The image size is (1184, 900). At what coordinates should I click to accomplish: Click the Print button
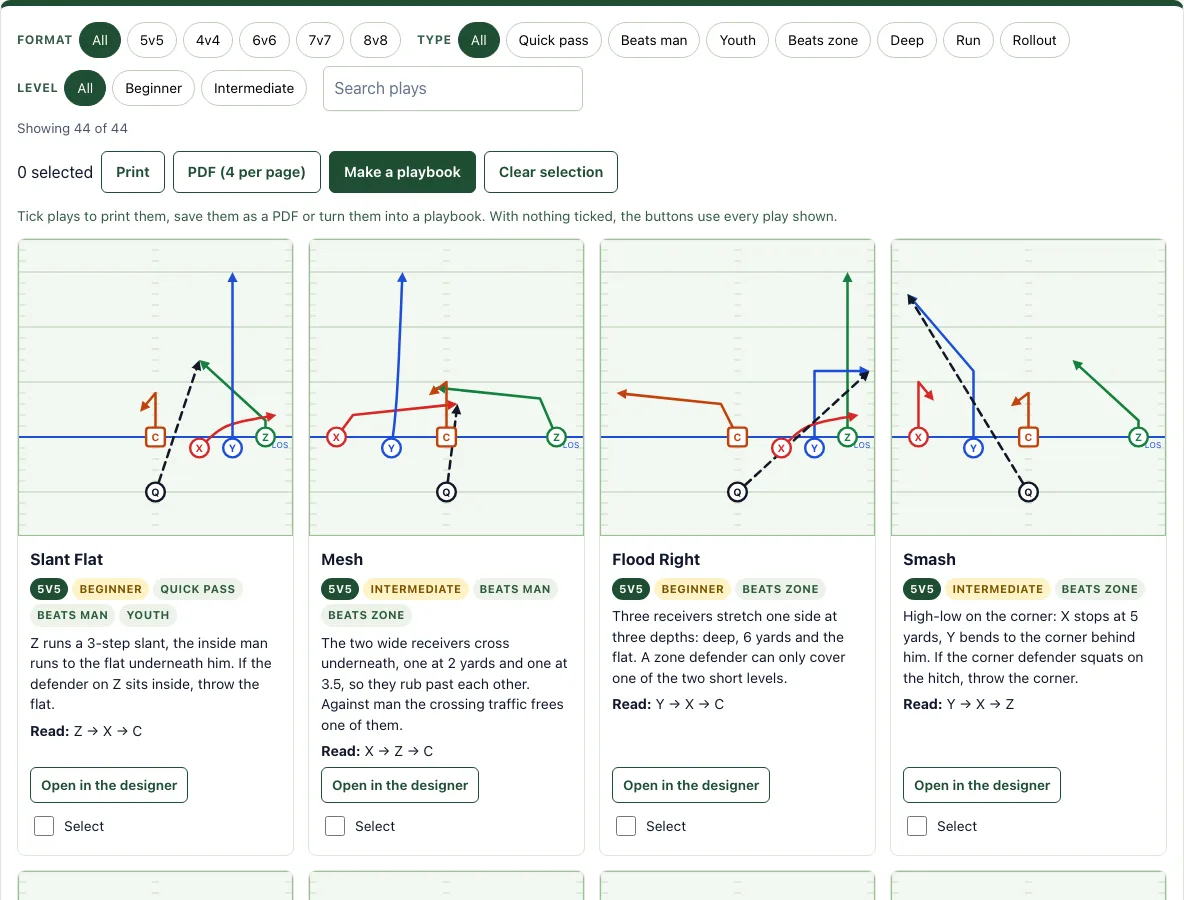[133, 172]
